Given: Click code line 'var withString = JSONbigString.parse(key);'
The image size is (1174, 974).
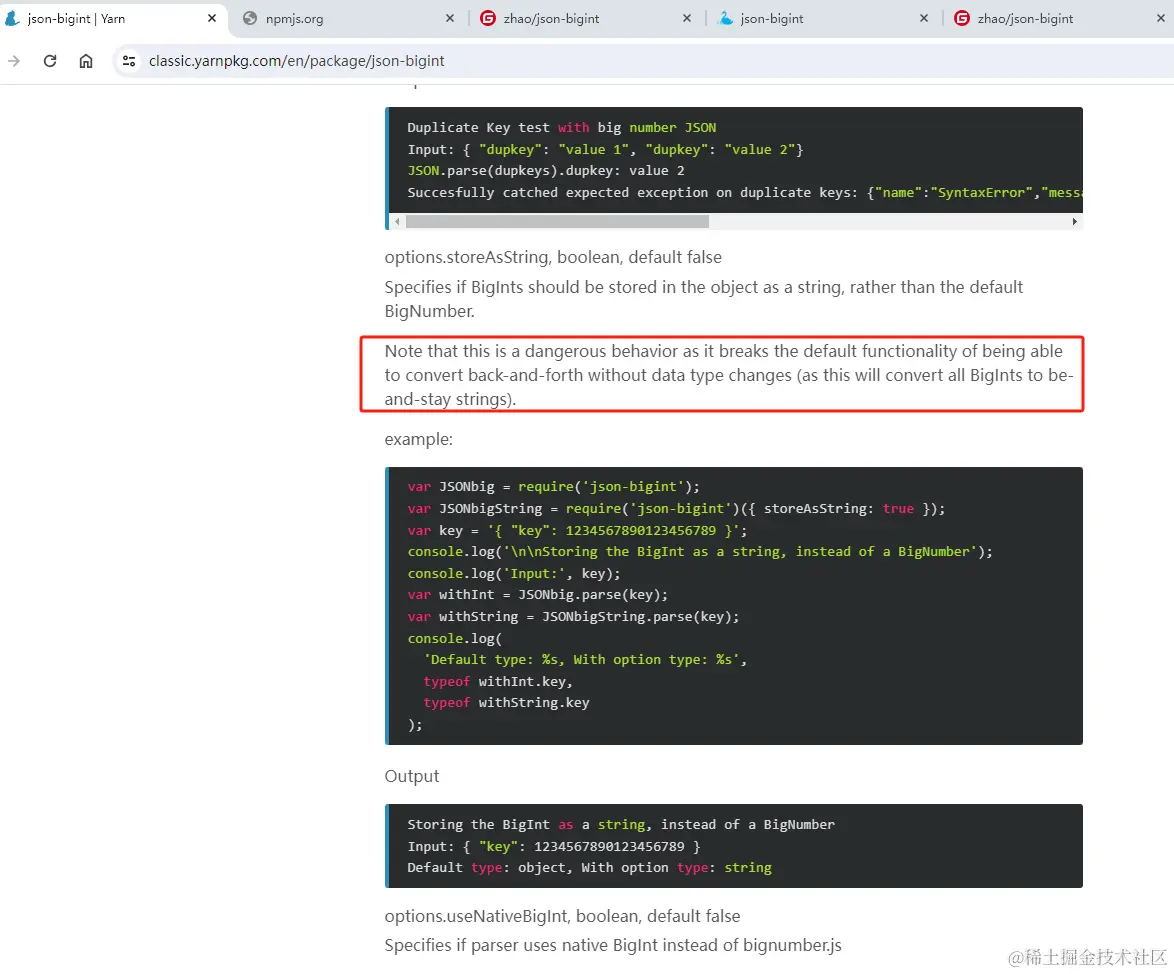Looking at the screenshot, I should click(x=573, y=616).
